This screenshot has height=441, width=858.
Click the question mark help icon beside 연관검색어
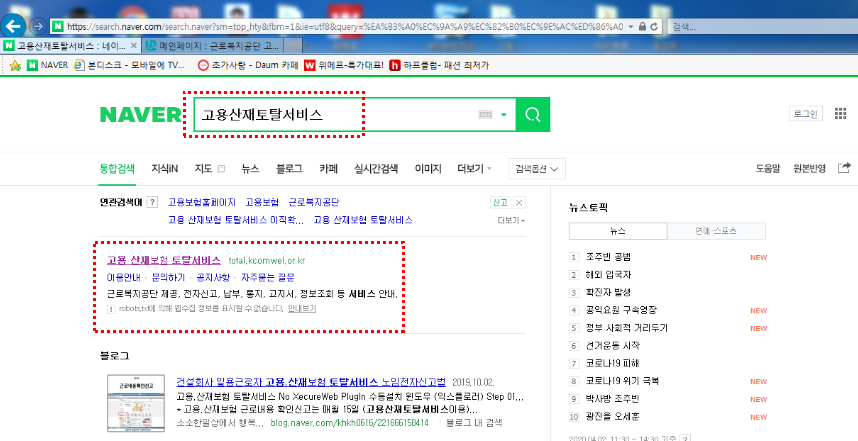pos(153,202)
